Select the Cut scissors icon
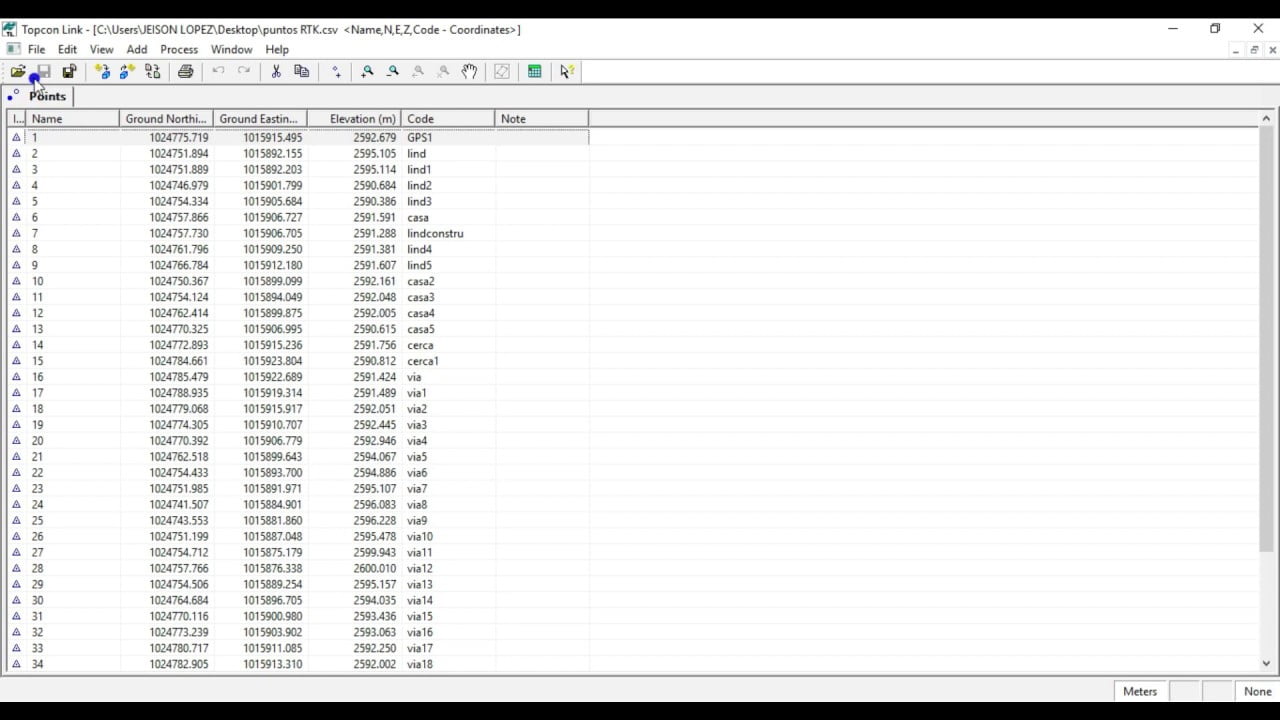1280x720 pixels. [x=276, y=71]
